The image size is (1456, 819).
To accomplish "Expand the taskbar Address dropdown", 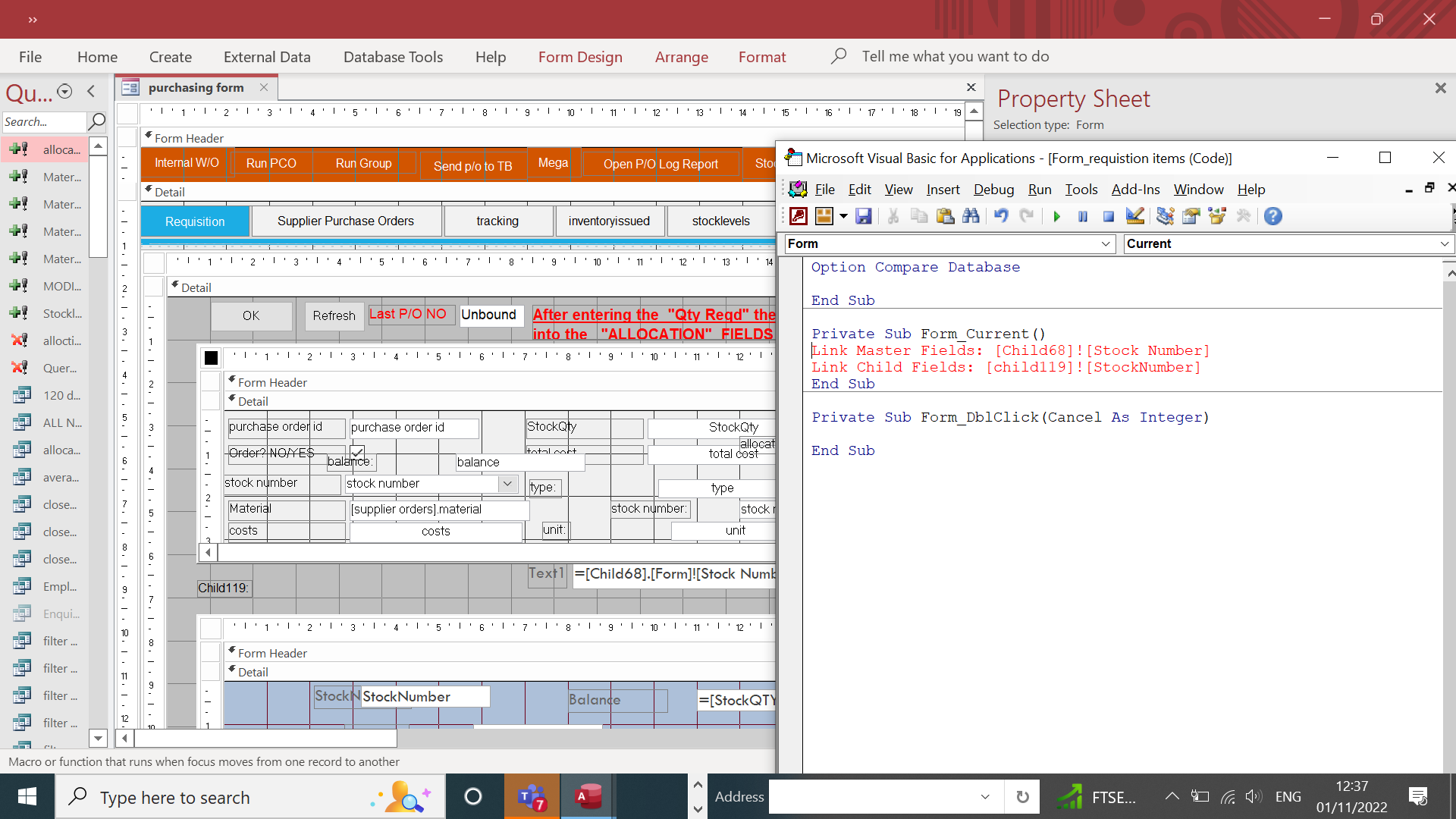I will click(x=984, y=796).
